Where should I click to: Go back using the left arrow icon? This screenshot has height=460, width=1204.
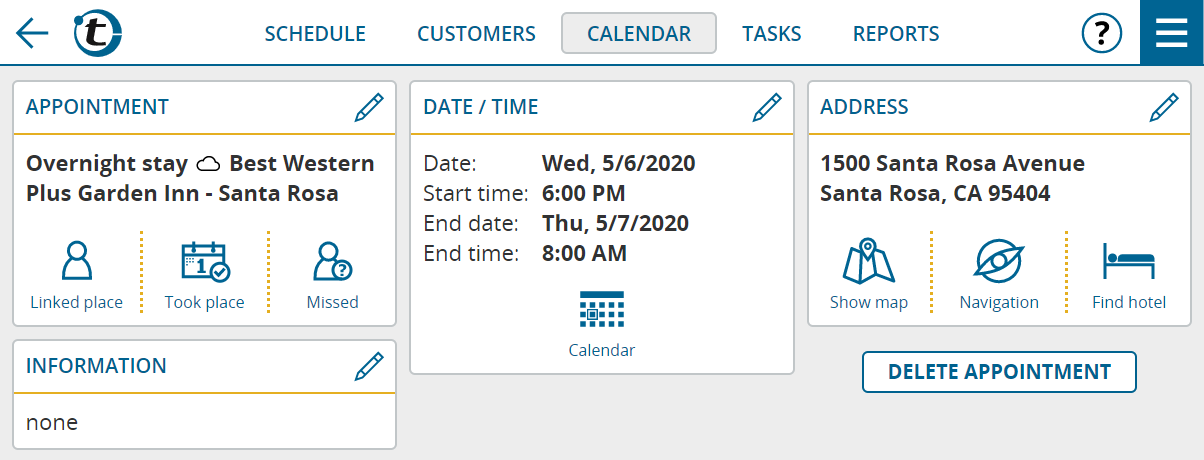[x=32, y=33]
